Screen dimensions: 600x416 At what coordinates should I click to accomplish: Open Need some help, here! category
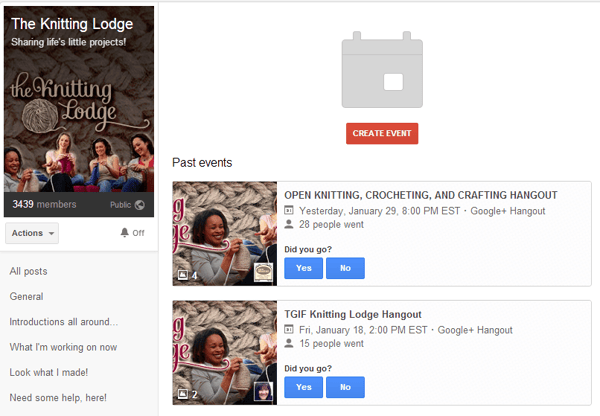57,398
